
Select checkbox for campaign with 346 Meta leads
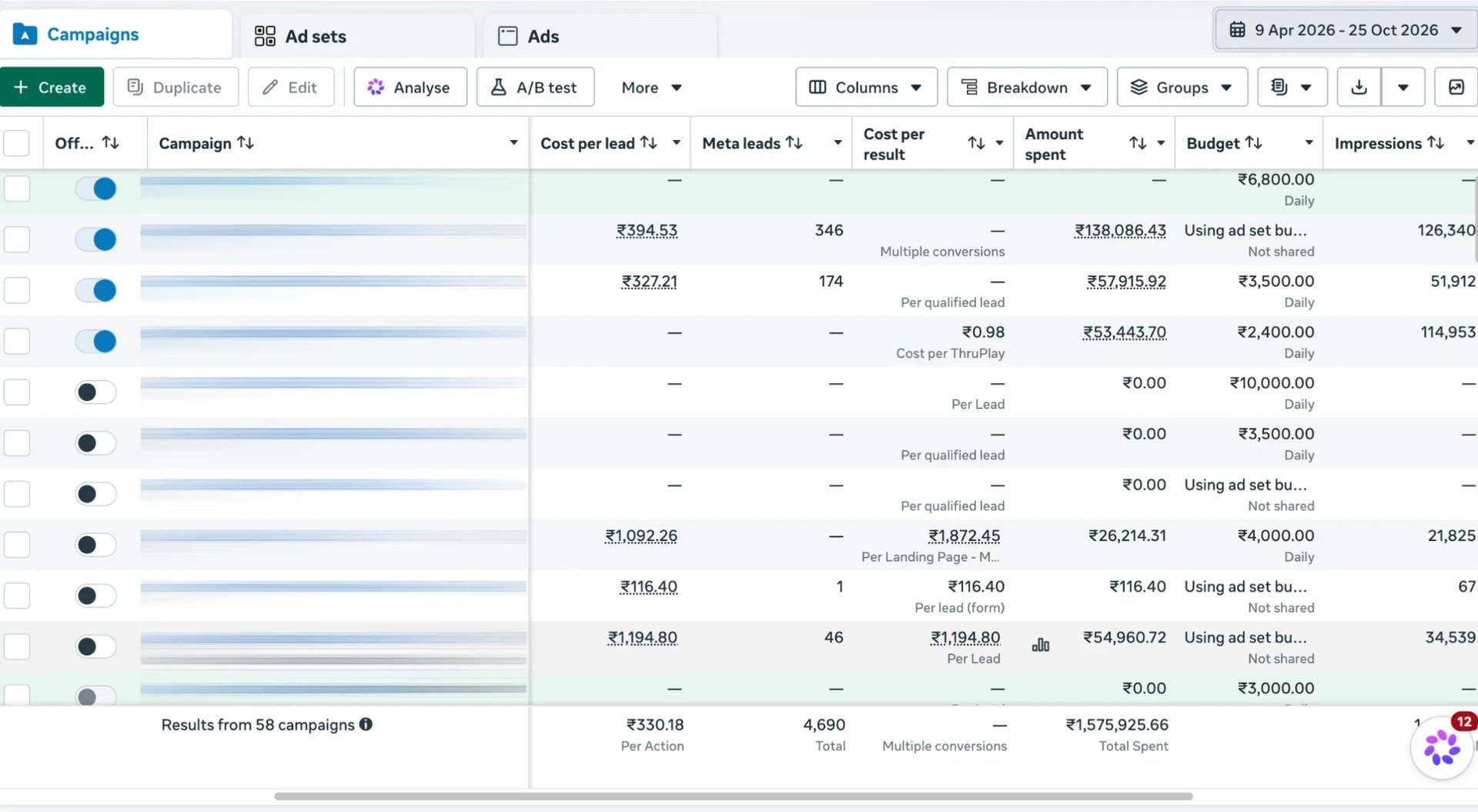tap(16, 239)
